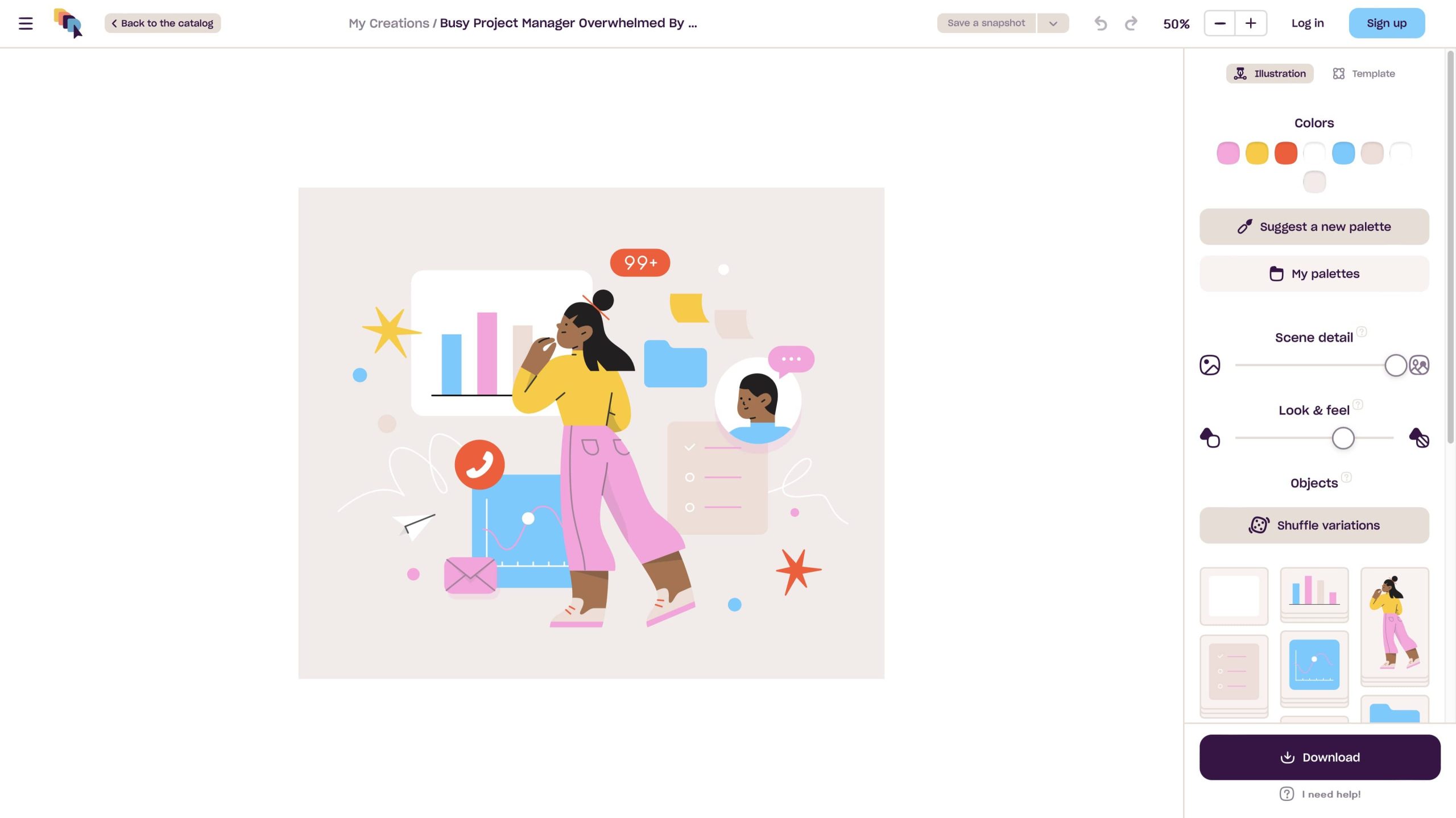Screen dimensions: 1456x818
Task: Click the simple scene detail image icon
Action: [1210, 365]
